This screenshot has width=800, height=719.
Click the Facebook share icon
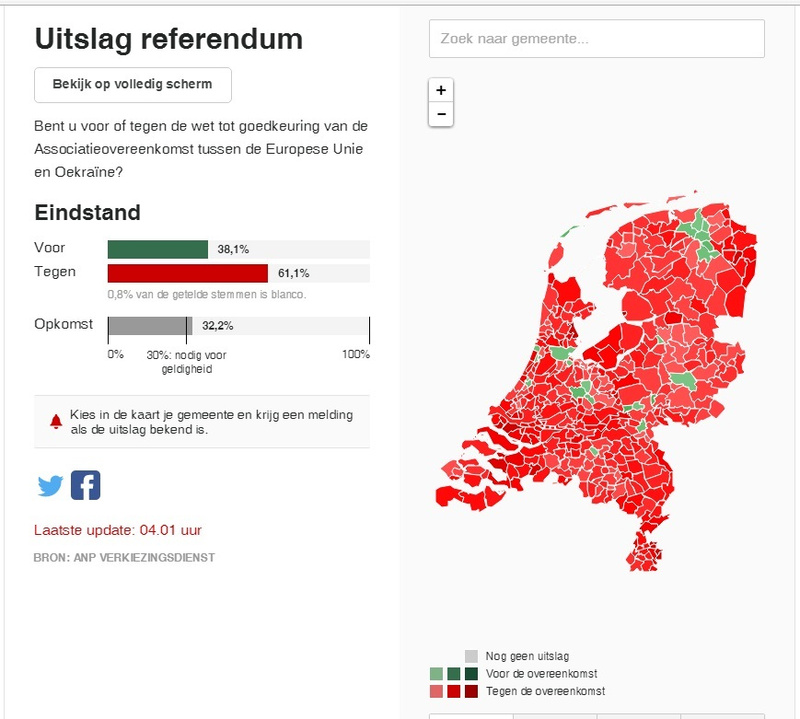(86, 486)
